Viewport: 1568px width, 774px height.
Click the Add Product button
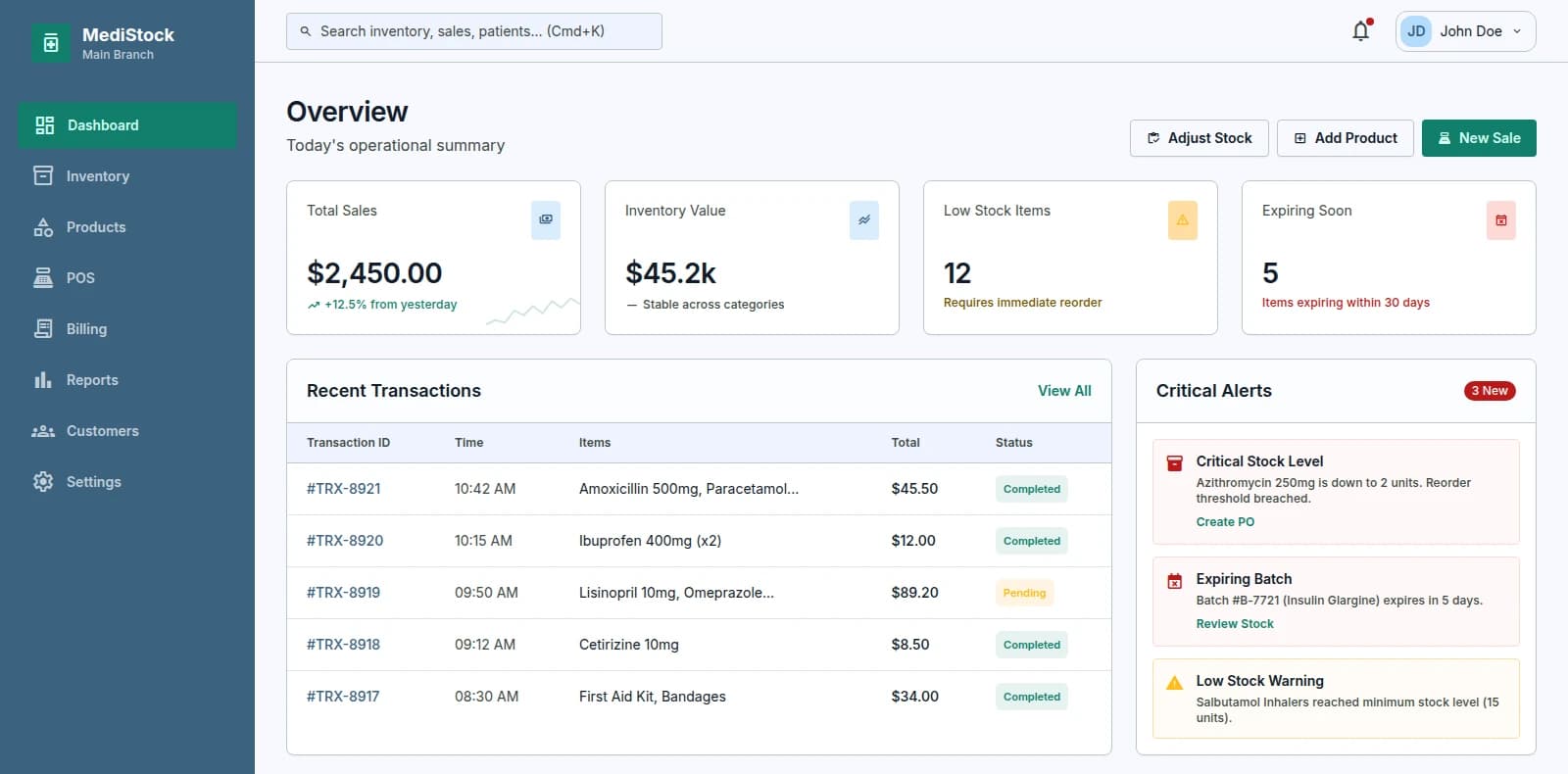coord(1346,138)
